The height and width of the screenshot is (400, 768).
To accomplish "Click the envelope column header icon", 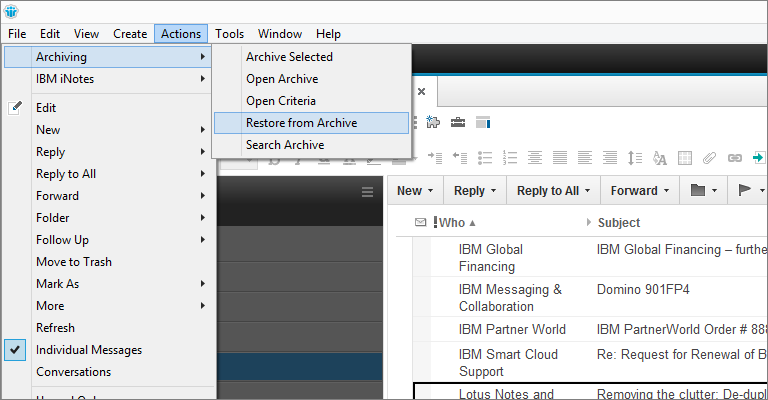I will pyautogui.click(x=420, y=222).
